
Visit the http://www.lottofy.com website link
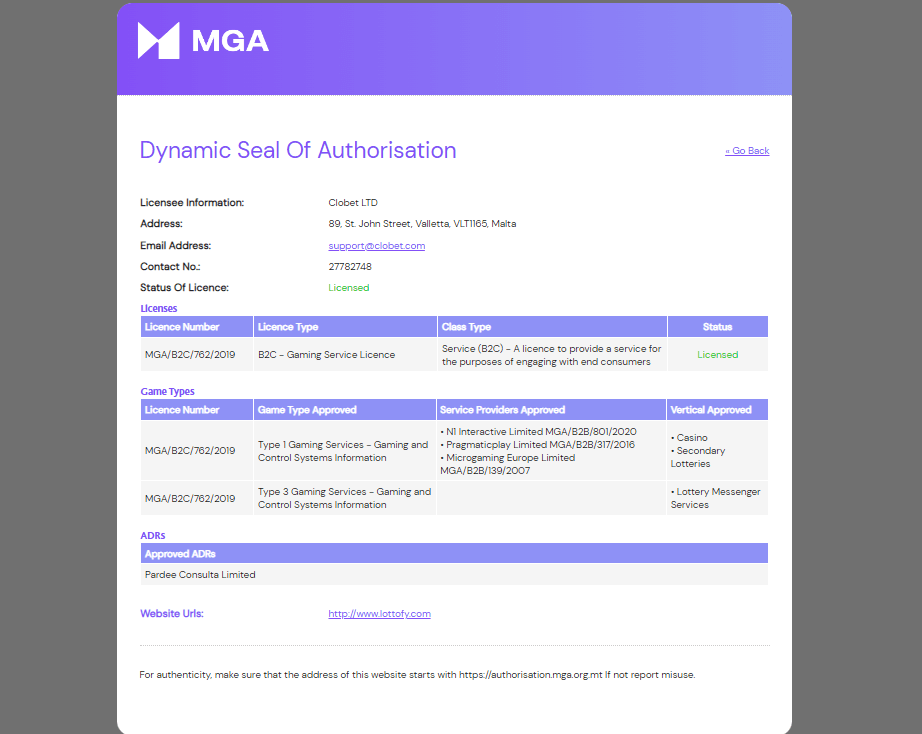[x=379, y=613]
